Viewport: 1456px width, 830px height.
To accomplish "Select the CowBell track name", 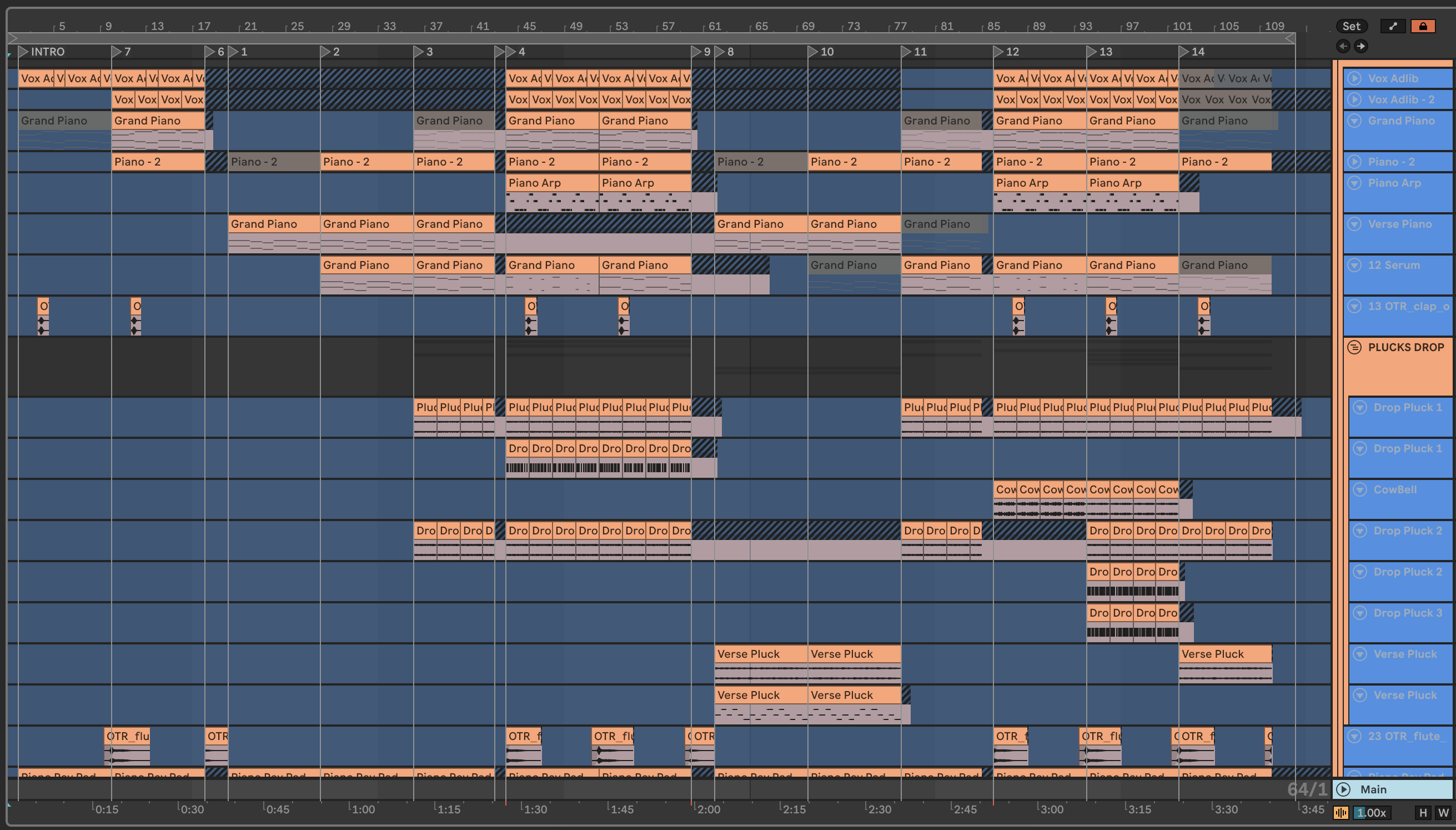I will click(x=1395, y=489).
